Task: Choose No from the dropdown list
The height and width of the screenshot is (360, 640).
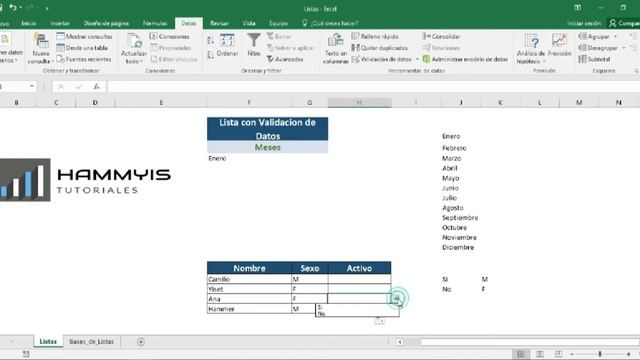Action: [357, 313]
